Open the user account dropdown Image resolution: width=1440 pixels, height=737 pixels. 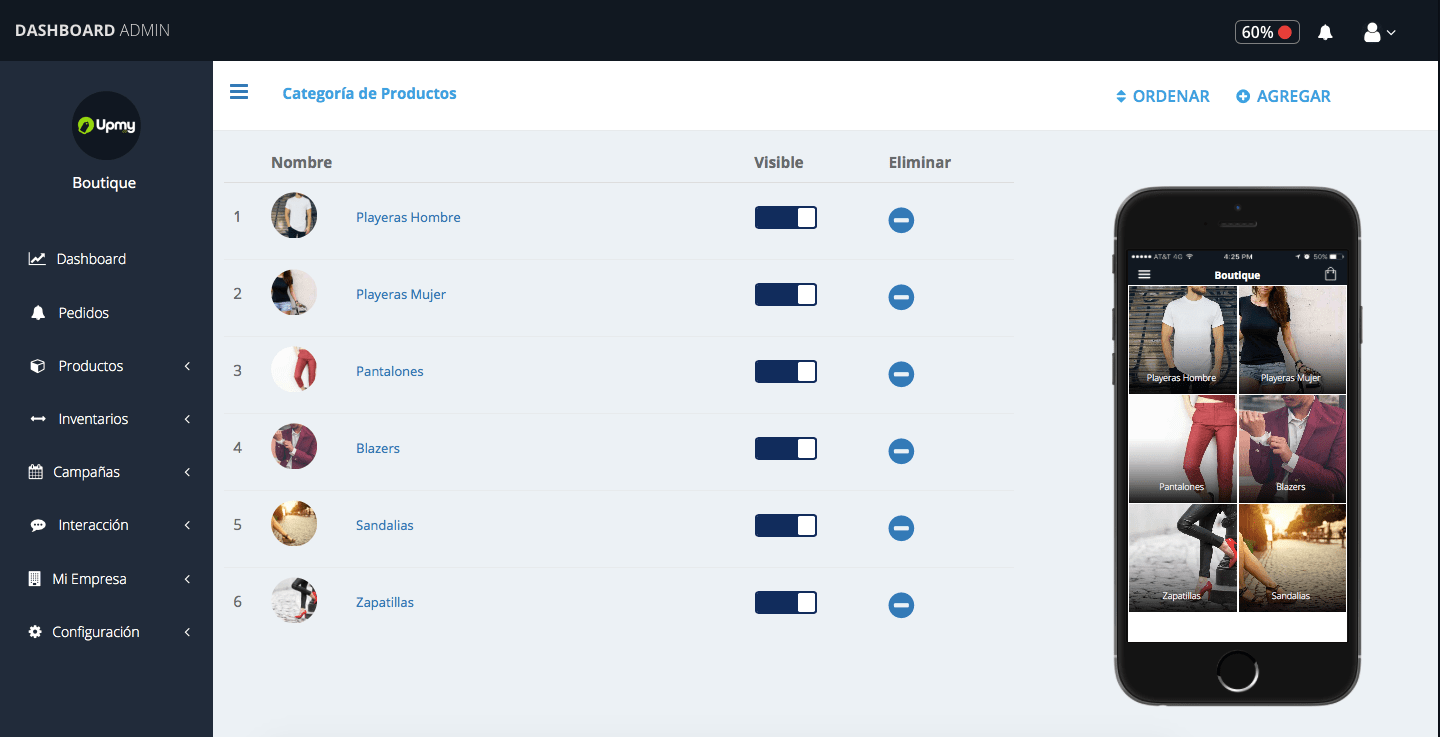1379,32
